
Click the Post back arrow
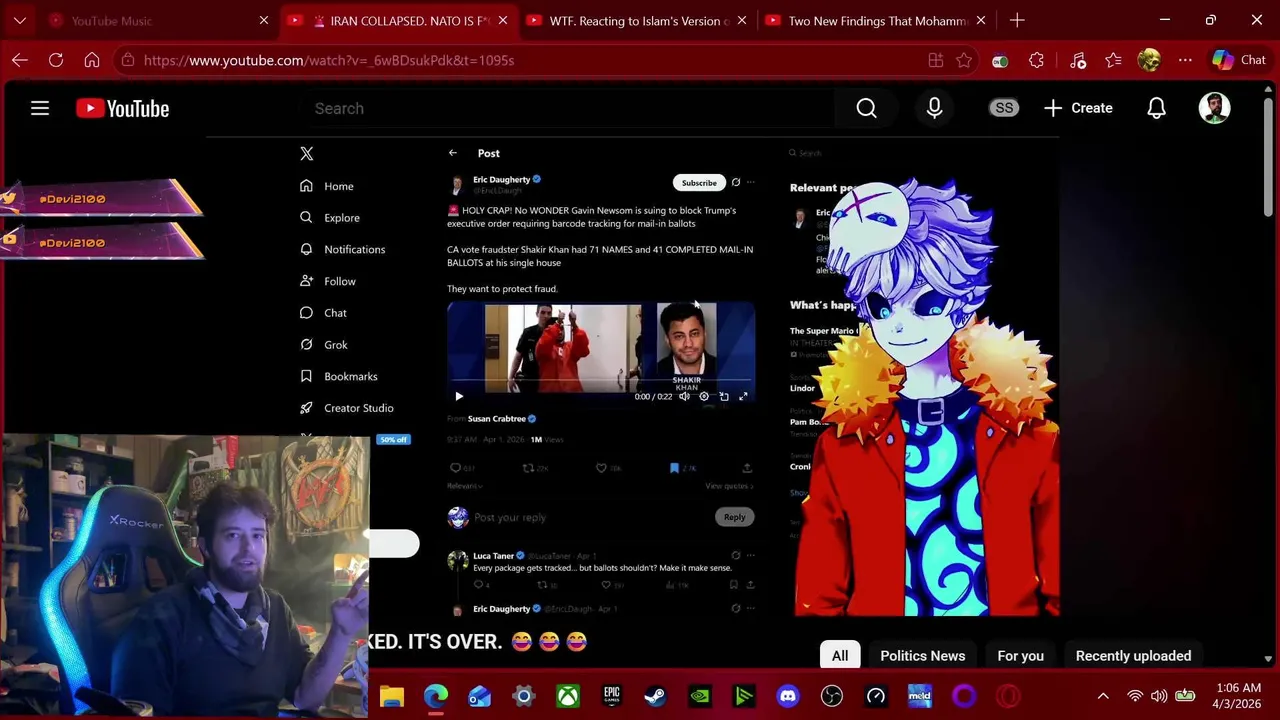453,153
